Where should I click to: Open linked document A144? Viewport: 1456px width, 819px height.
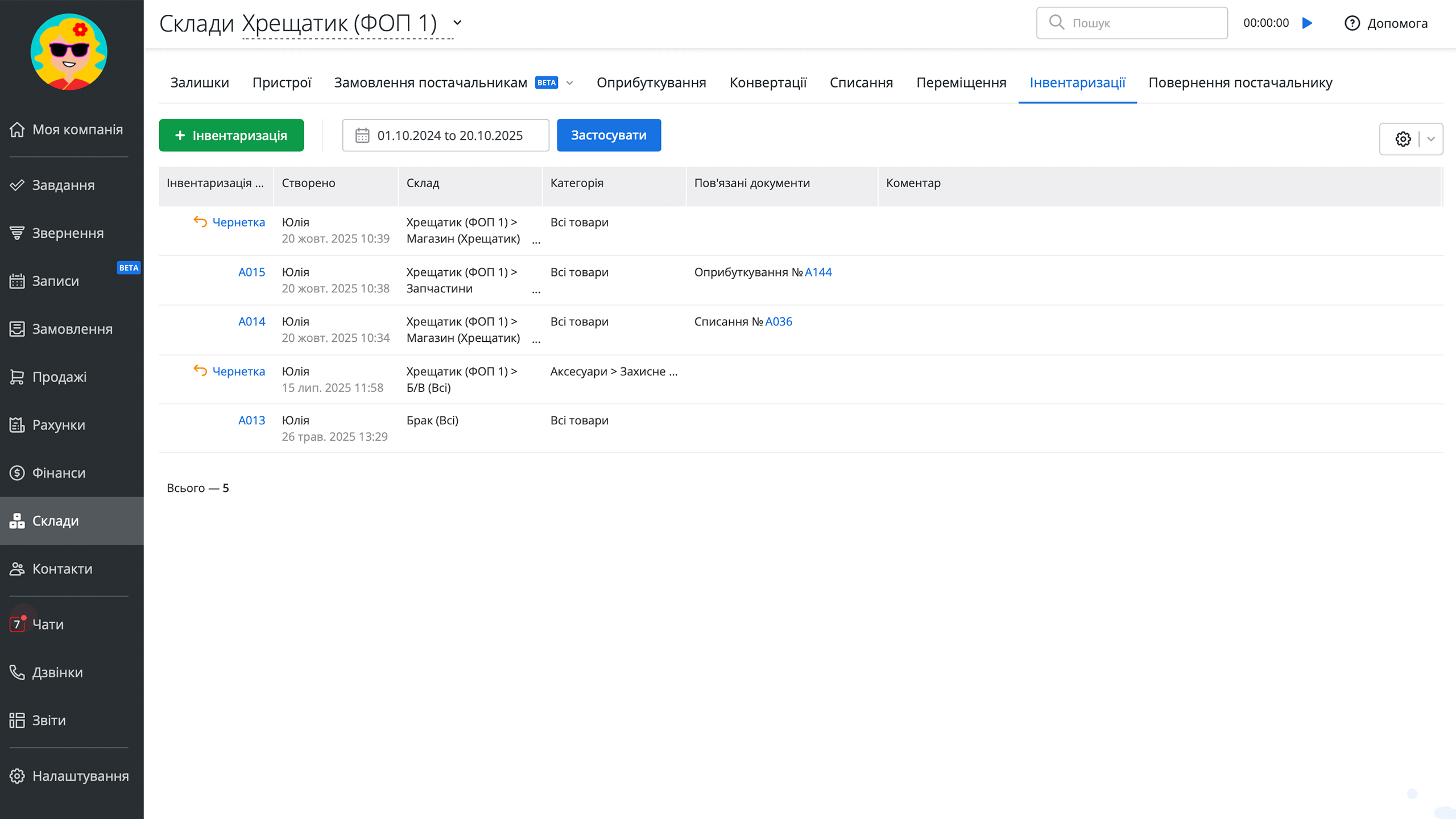tap(818, 272)
